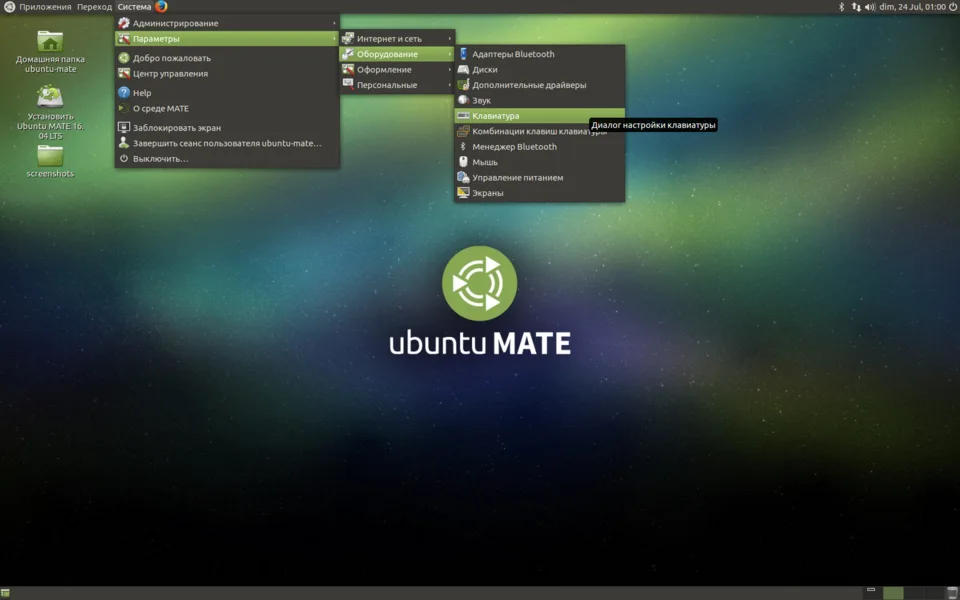
Task: Open the network connections indicator
Action: click(855, 7)
